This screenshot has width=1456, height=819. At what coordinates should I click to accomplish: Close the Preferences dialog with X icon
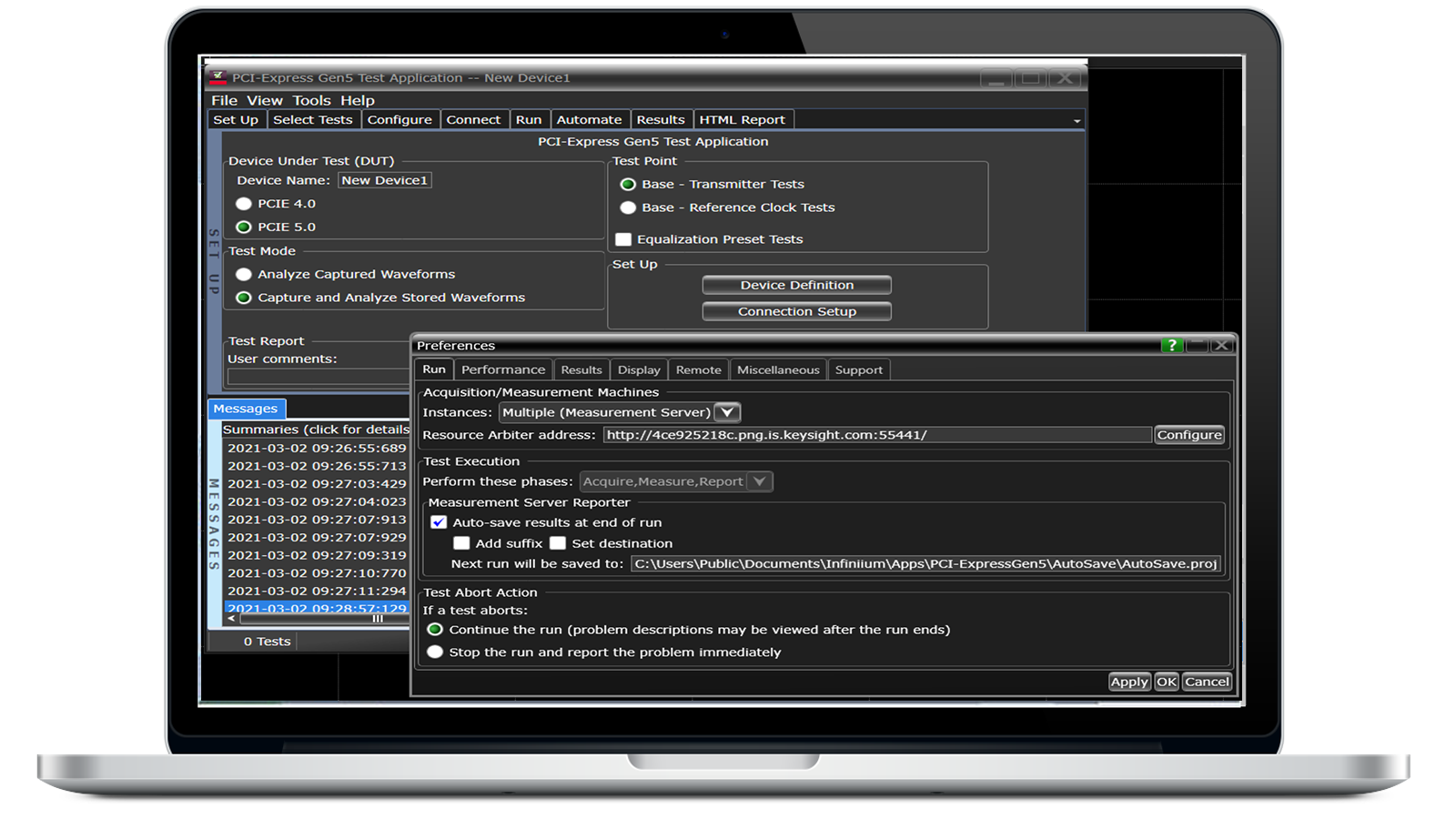point(1222,345)
